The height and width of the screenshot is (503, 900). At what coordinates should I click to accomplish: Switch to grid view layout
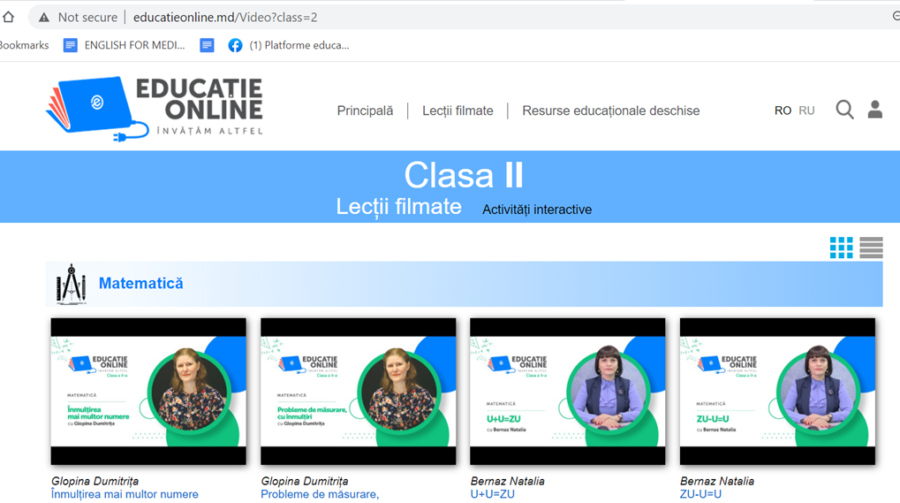841,248
